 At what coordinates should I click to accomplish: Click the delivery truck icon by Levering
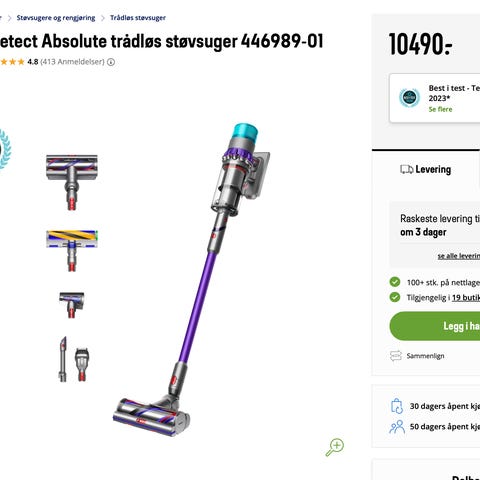(406, 169)
